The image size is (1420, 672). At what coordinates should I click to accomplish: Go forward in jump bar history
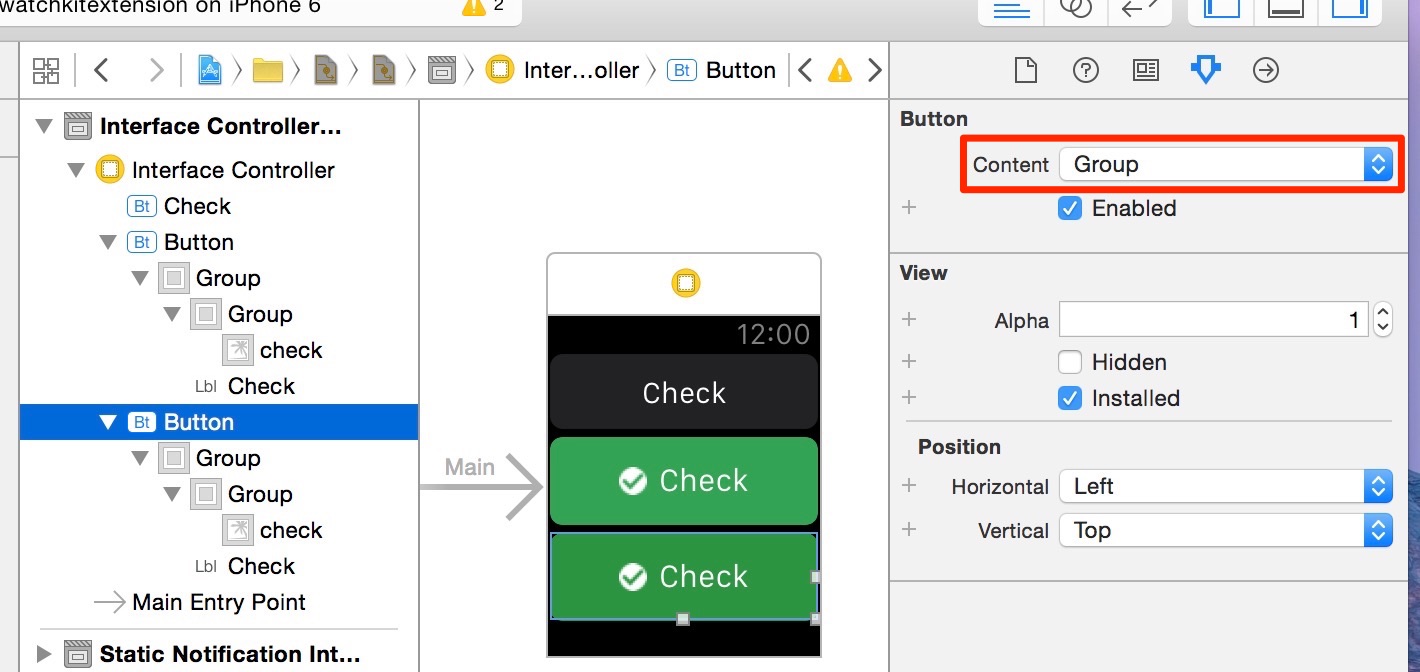[x=156, y=70]
